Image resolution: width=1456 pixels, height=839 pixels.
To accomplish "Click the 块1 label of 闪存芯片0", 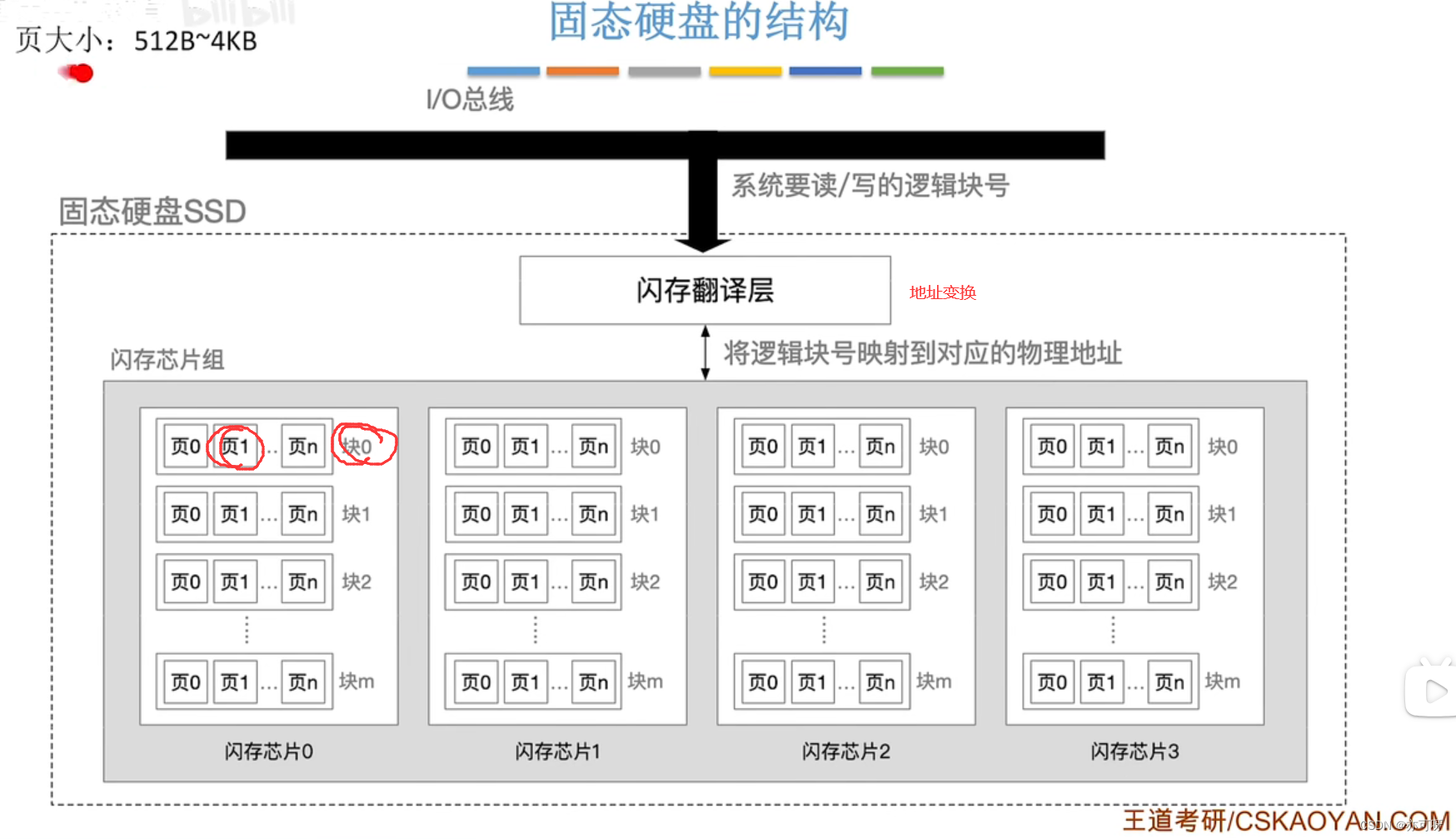I will pyautogui.click(x=356, y=514).
